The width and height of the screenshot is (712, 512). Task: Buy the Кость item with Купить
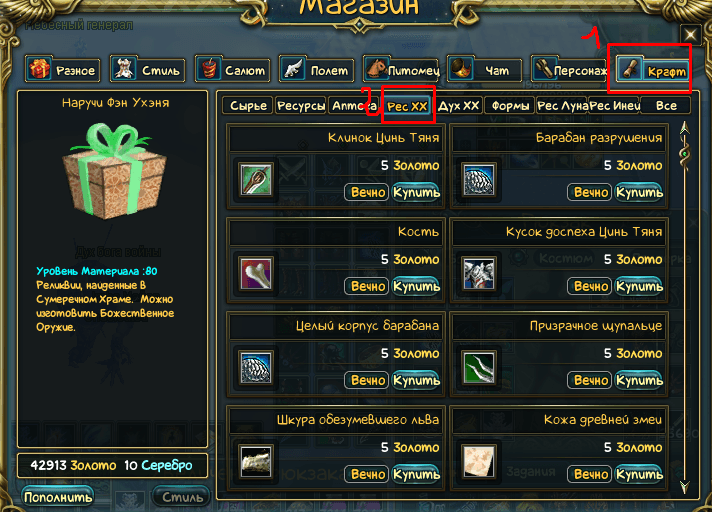click(x=416, y=286)
